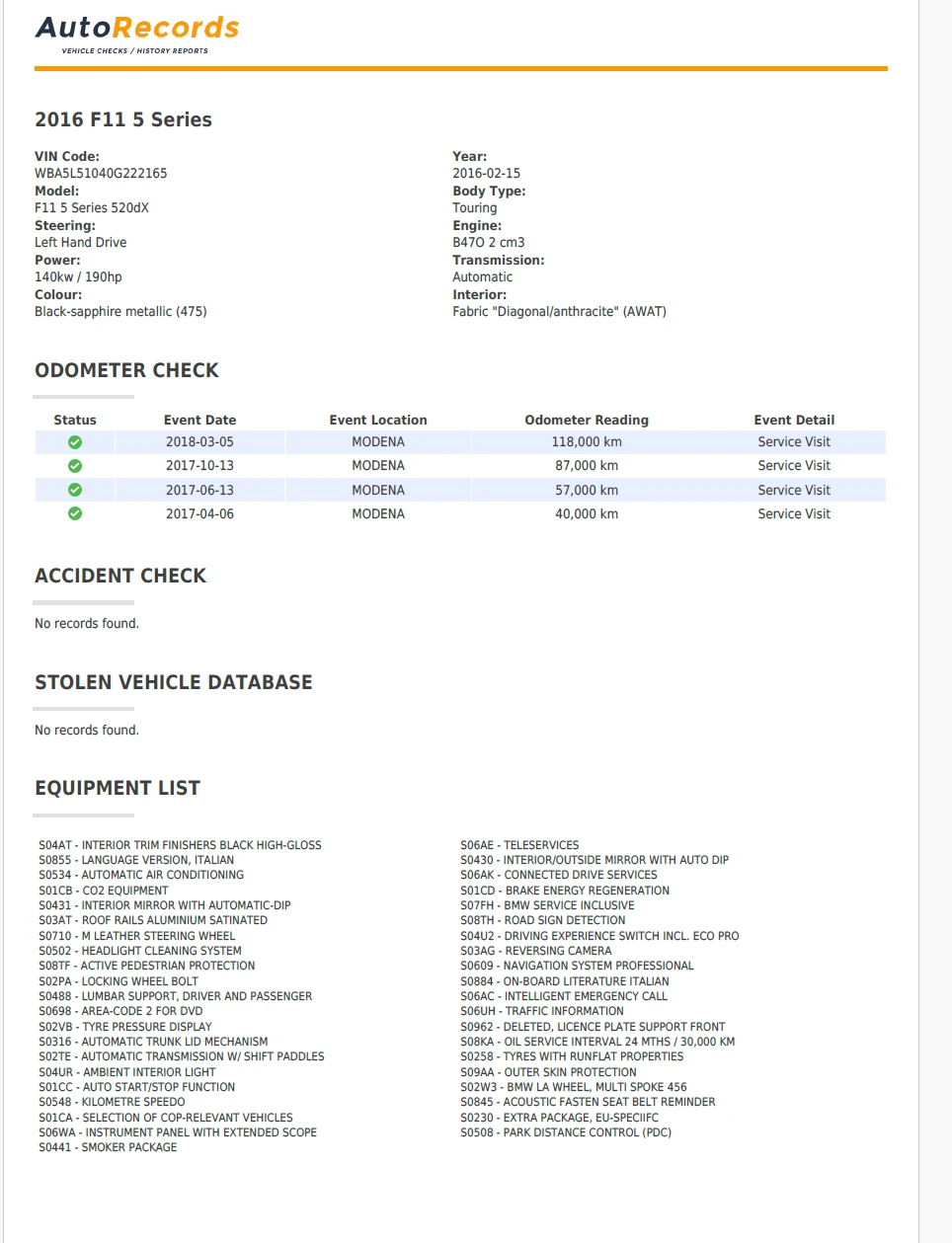Click status checkmark in 2017-04-06 row
This screenshot has width=952, height=1243.
pos(75,513)
